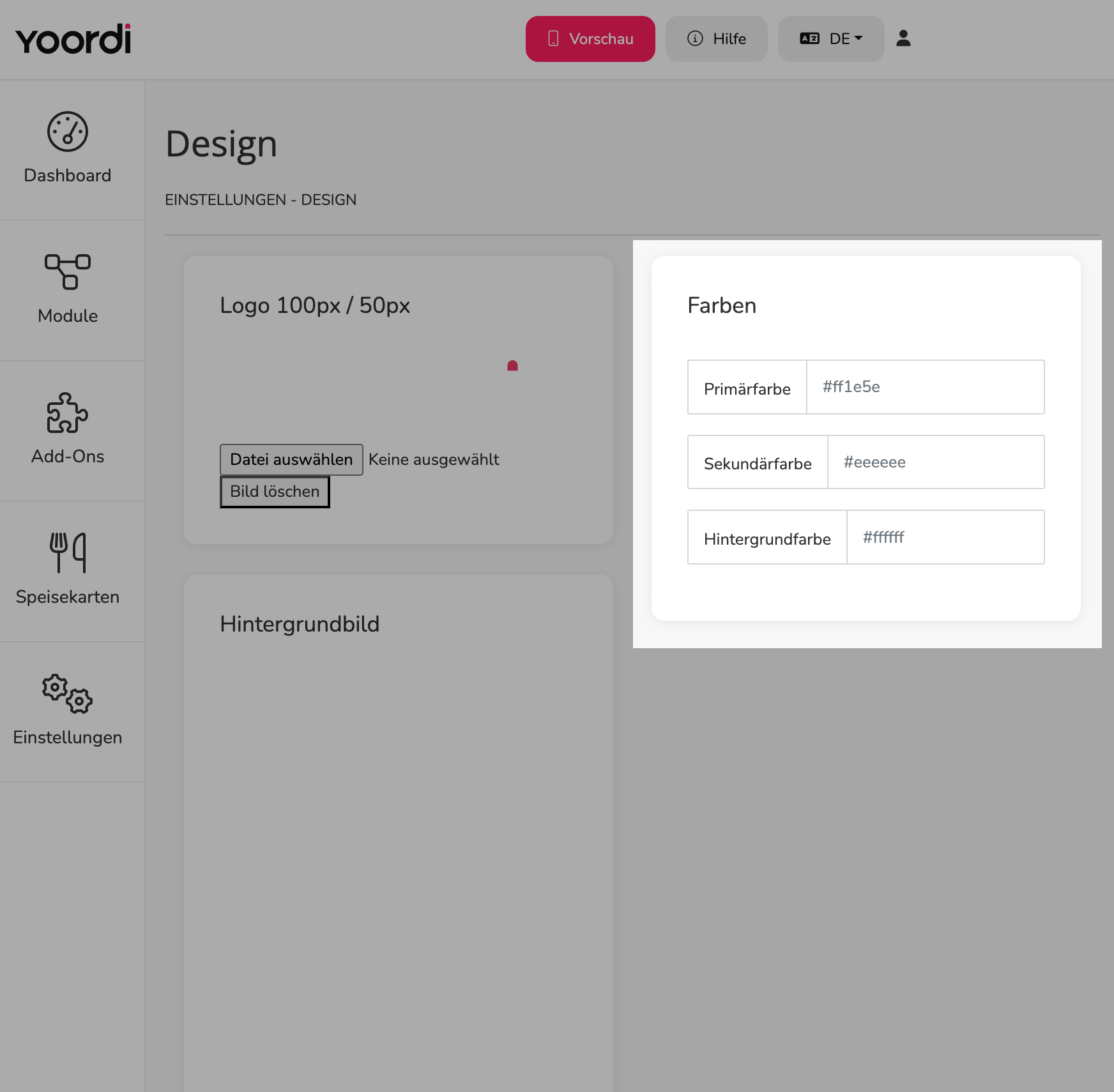Screen dimensions: 1114x1092
Task: Click the yoordi logo
Action: [x=73, y=39]
